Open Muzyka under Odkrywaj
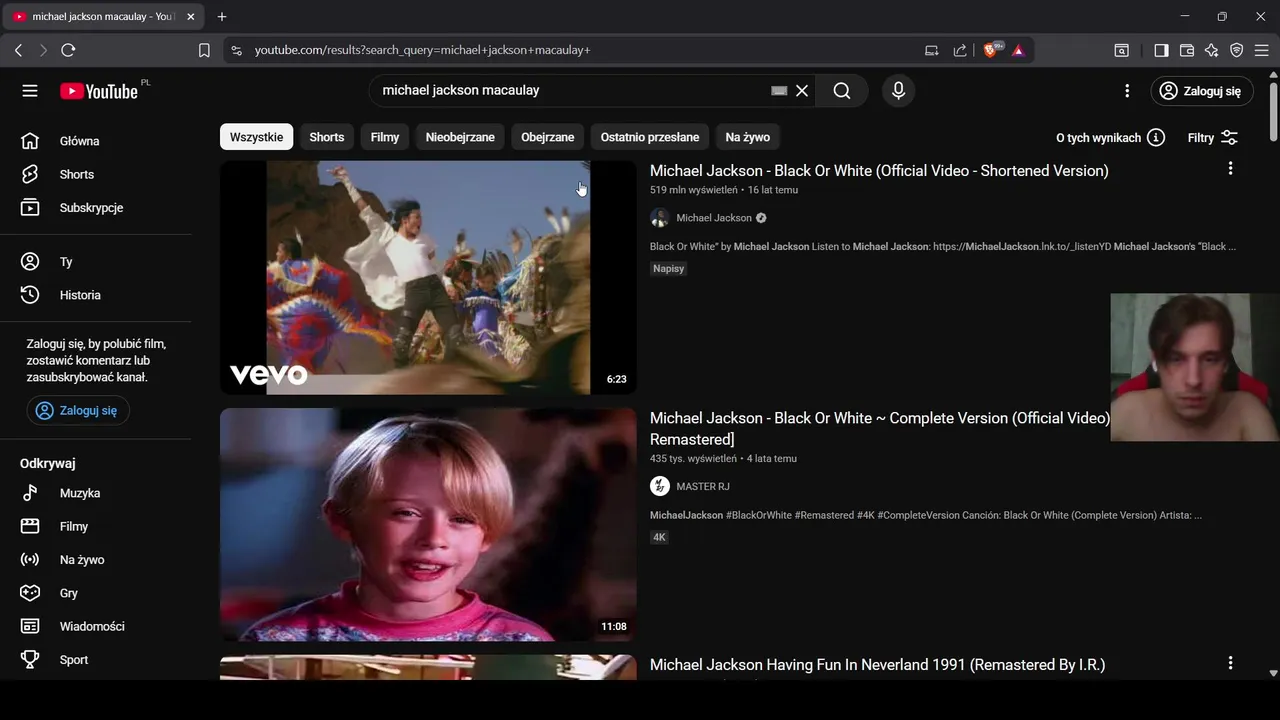1280x720 pixels. [x=96, y=493]
